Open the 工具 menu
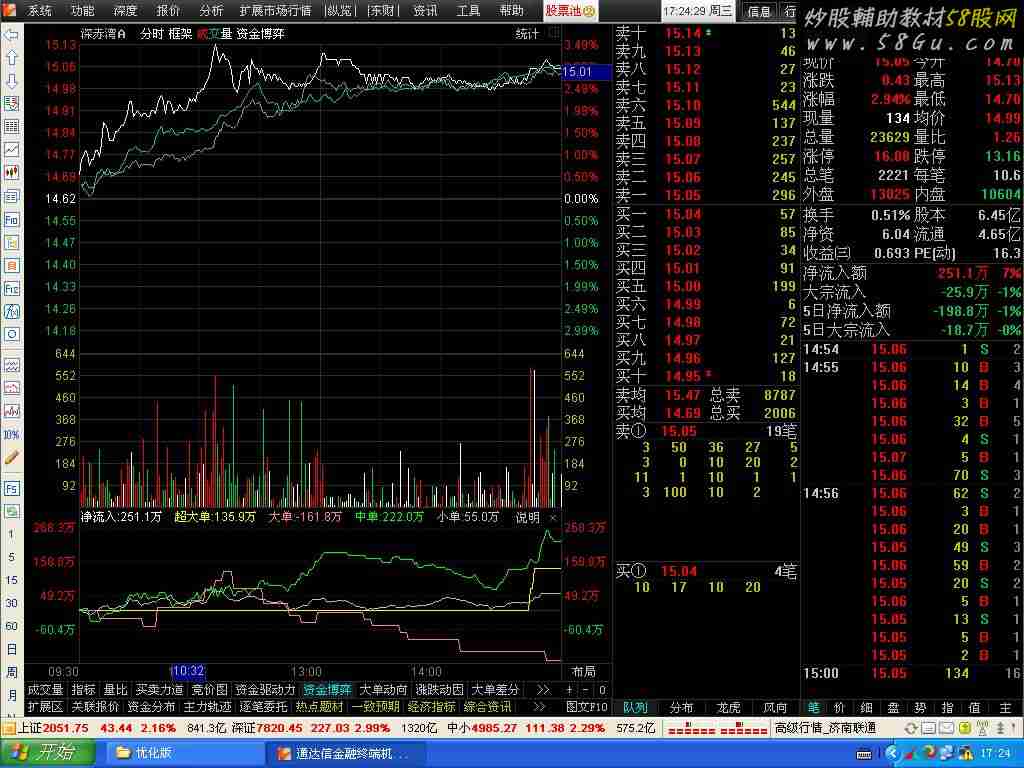 tap(468, 10)
